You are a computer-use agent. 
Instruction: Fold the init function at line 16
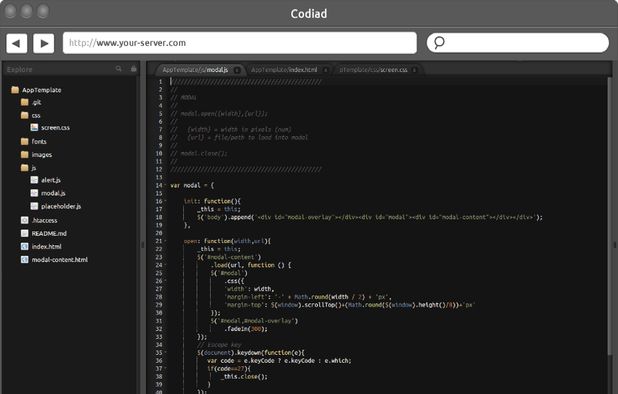[166, 201]
